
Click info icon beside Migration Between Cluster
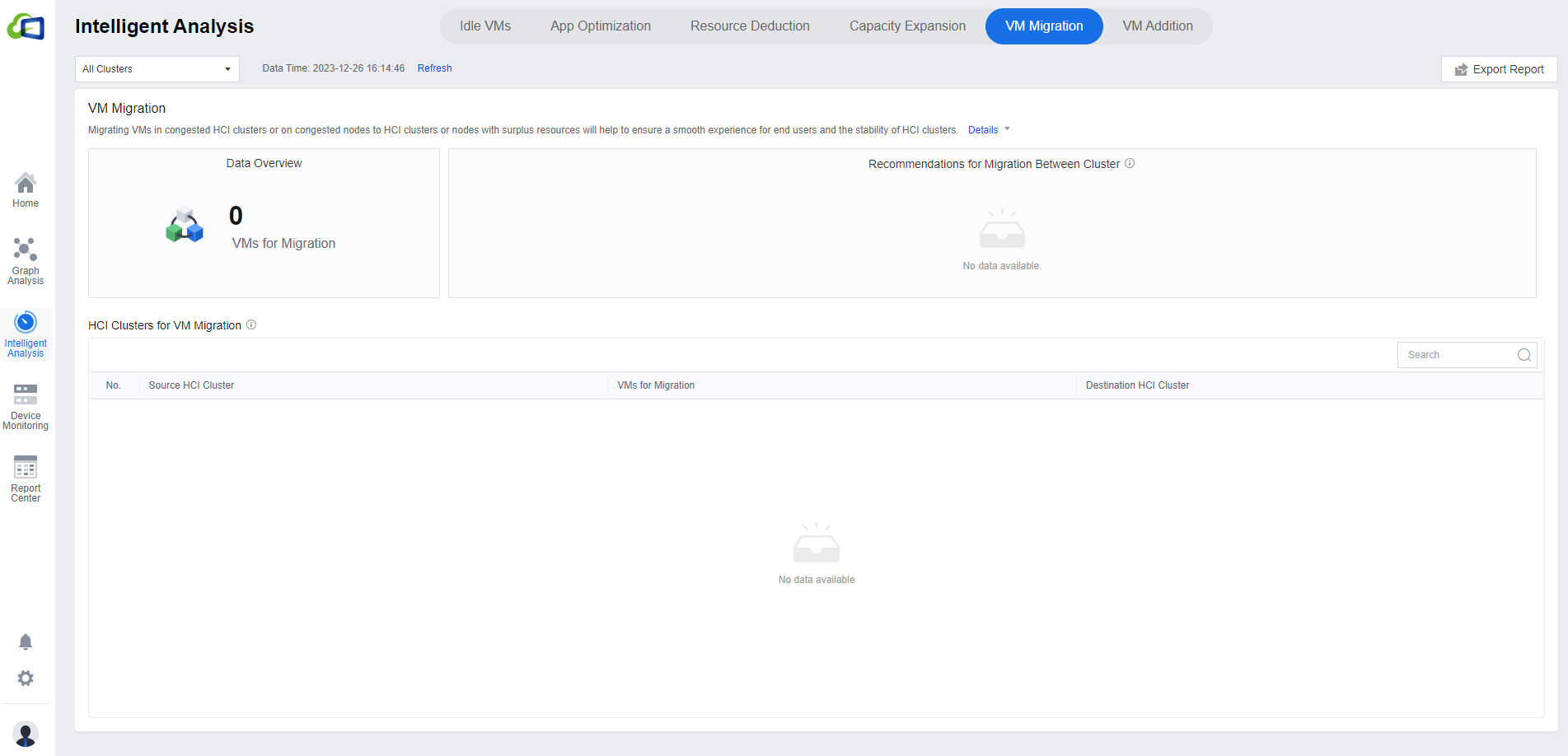pyautogui.click(x=1130, y=163)
